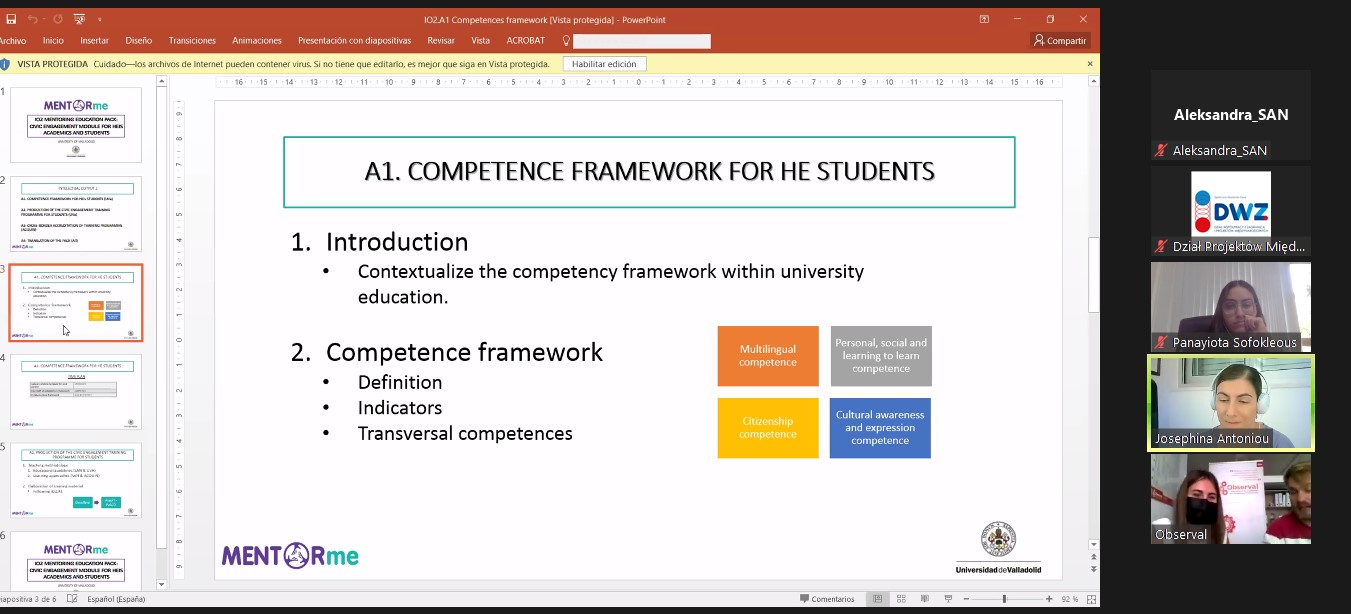Select slide 6 thumbnail at bottom
Screen dimensions: 1351x614
76,560
